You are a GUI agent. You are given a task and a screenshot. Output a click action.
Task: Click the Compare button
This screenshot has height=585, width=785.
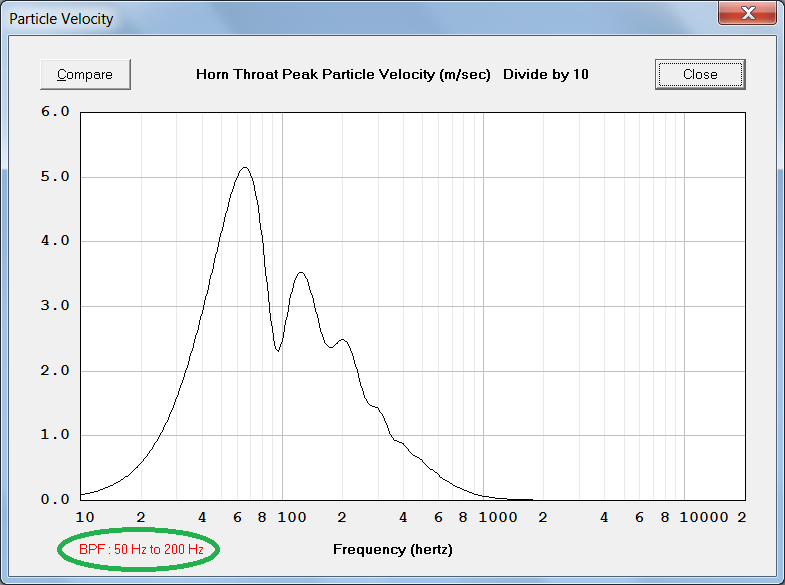coord(85,74)
